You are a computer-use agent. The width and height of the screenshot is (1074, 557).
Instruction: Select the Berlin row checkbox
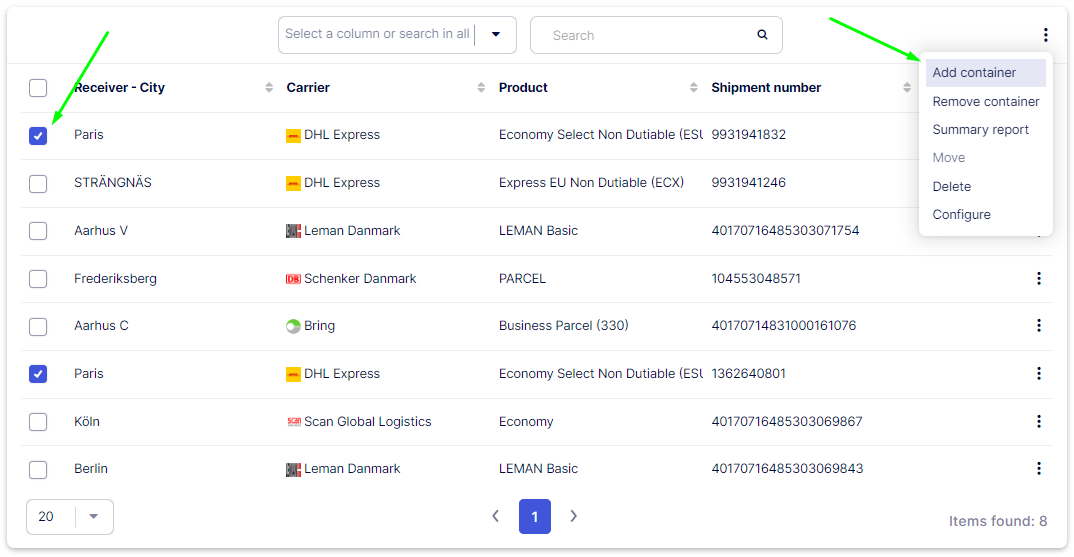pos(38,469)
